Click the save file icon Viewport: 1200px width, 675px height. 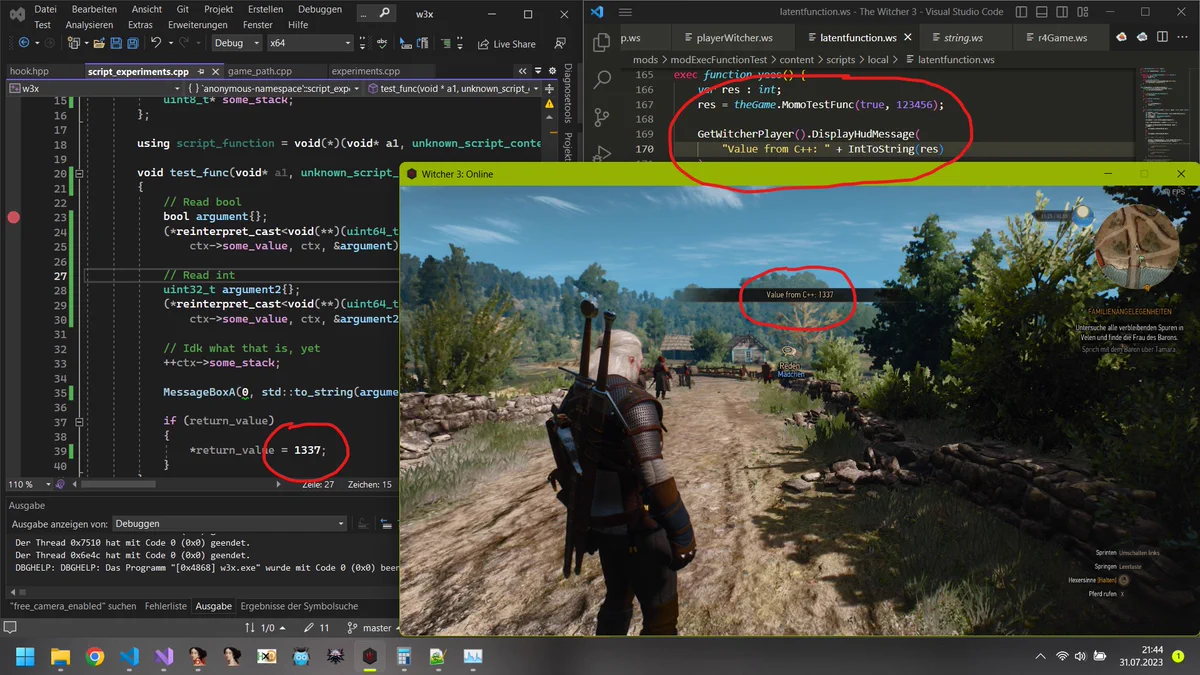click(x=116, y=44)
